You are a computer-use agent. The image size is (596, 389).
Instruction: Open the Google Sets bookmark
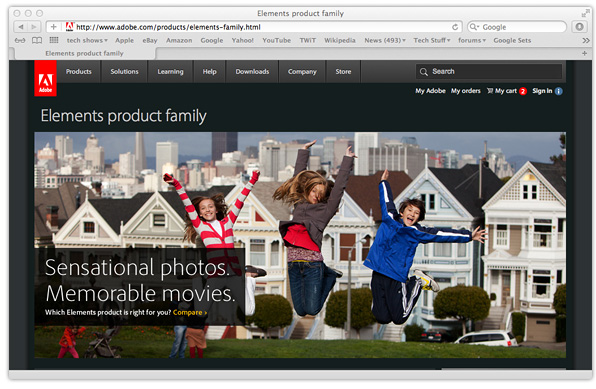click(x=512, y=40)
